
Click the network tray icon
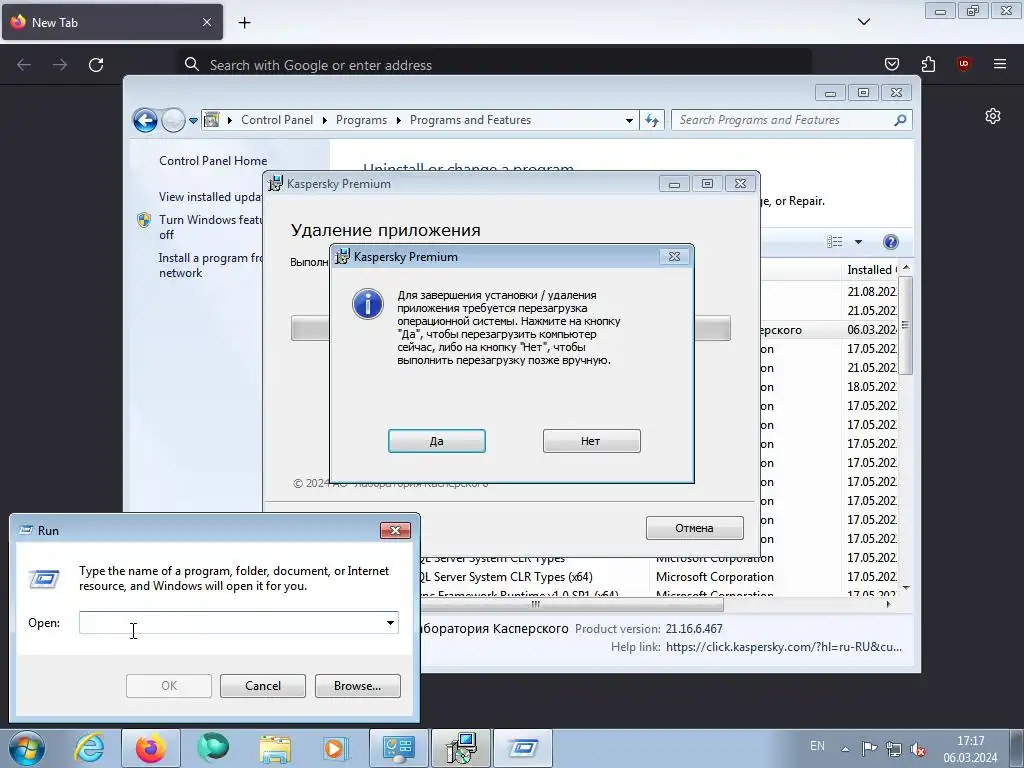tap(893, 749)
